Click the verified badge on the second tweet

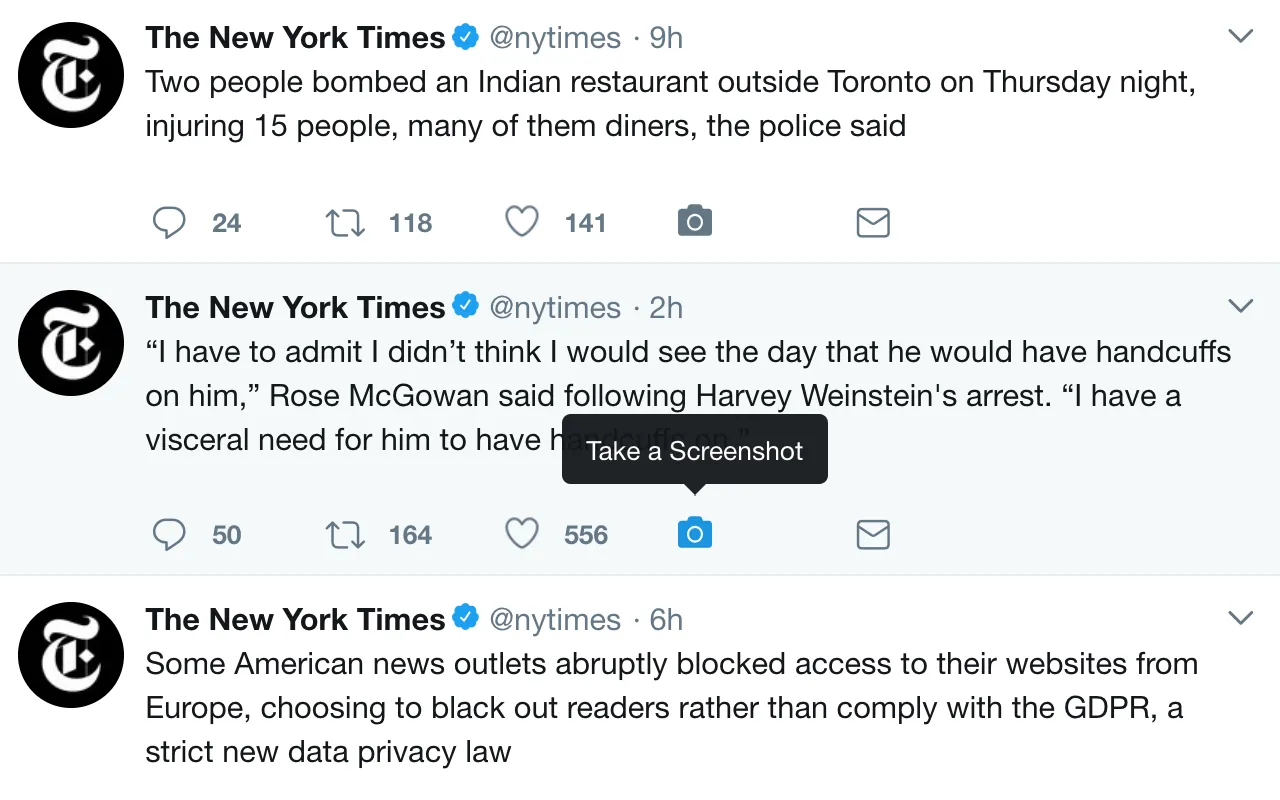point(466,307)
